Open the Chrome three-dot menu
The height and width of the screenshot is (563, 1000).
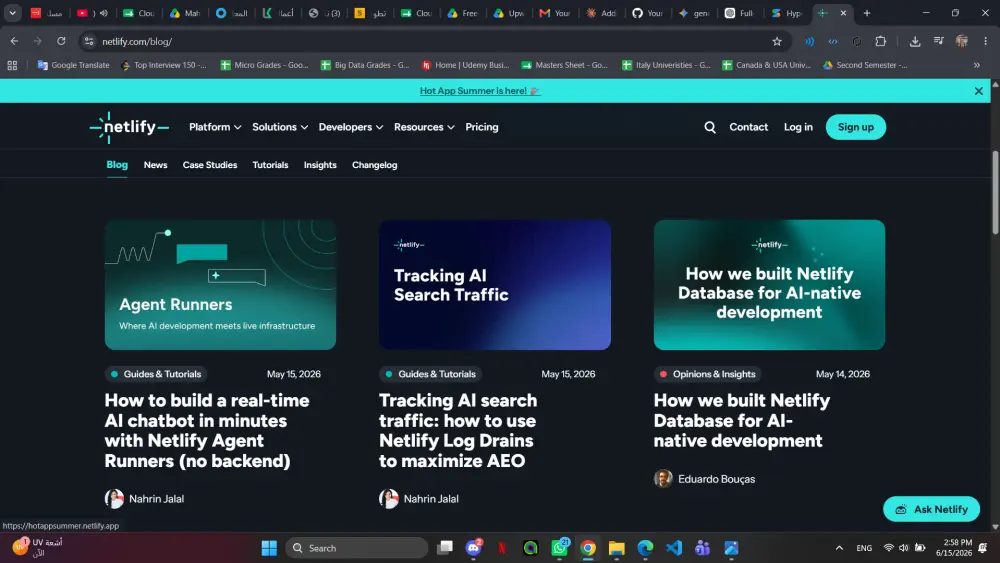coord(985,41)
